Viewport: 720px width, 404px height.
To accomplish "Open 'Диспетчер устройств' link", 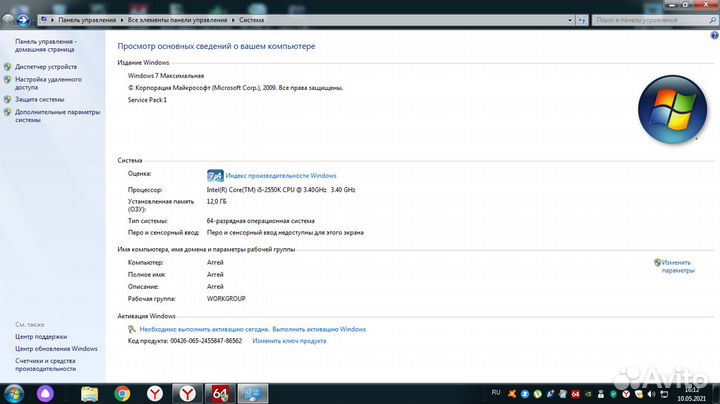I will click(x=46, y=67).
